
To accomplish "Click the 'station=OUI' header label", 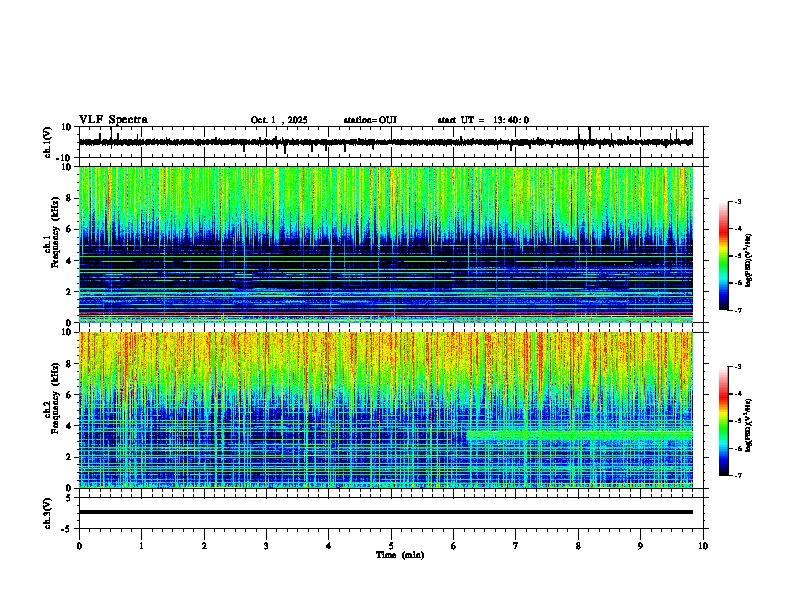I will (x=370, y=120).
